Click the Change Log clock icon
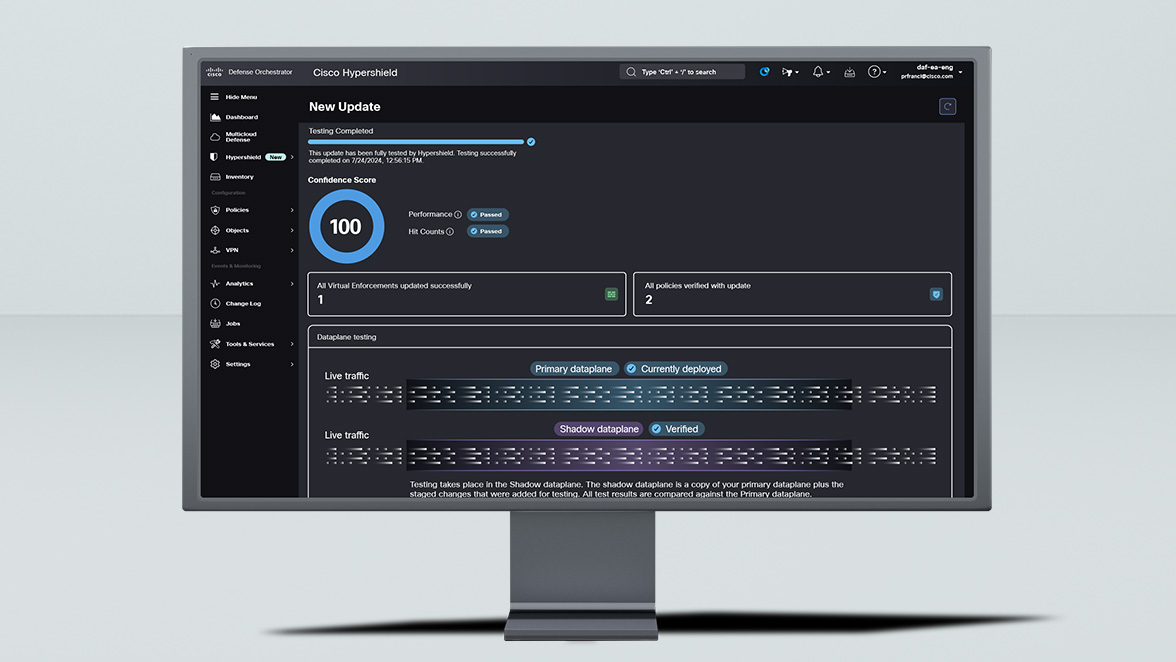 [x=215, y=304]
